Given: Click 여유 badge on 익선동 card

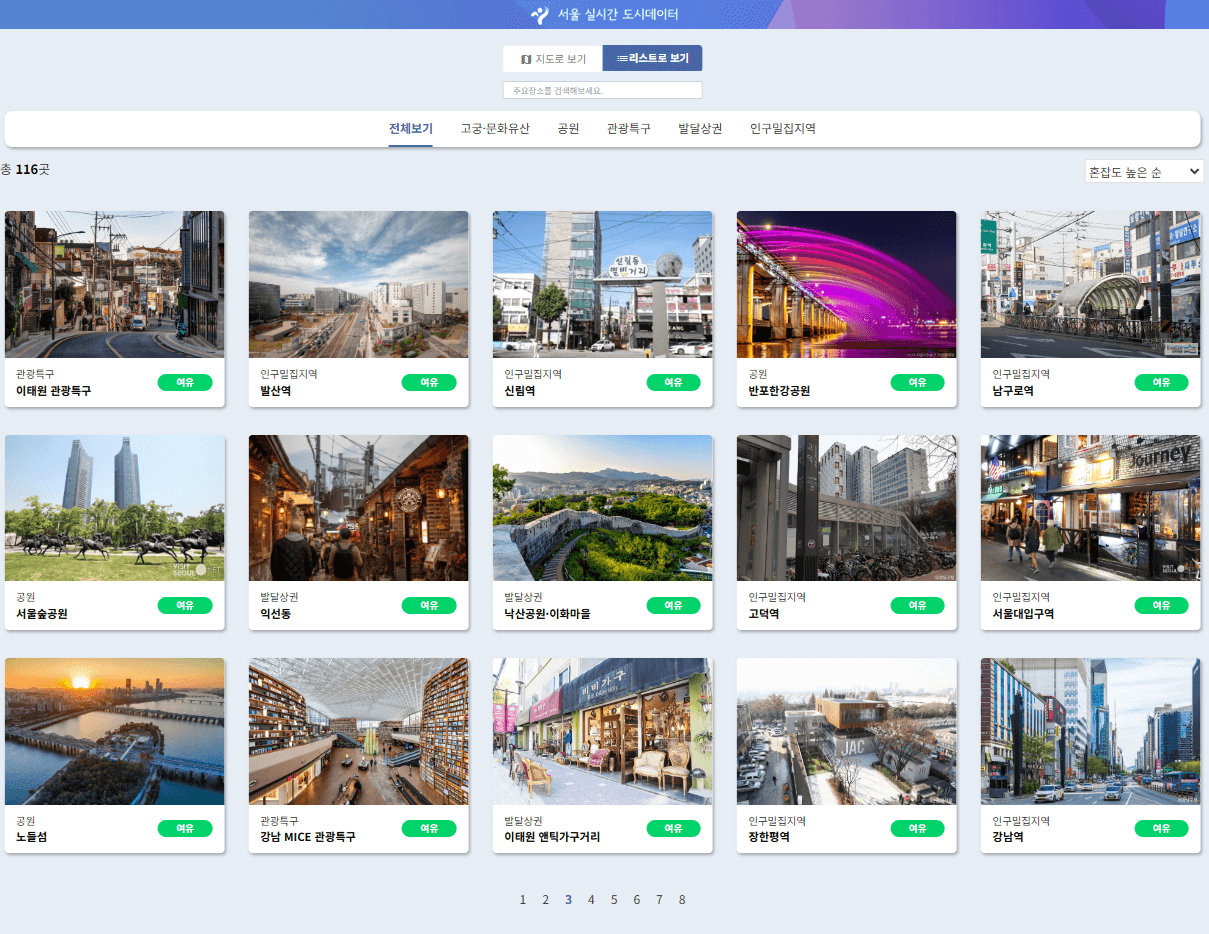Looking at the screenshot, I should (429, 605).
